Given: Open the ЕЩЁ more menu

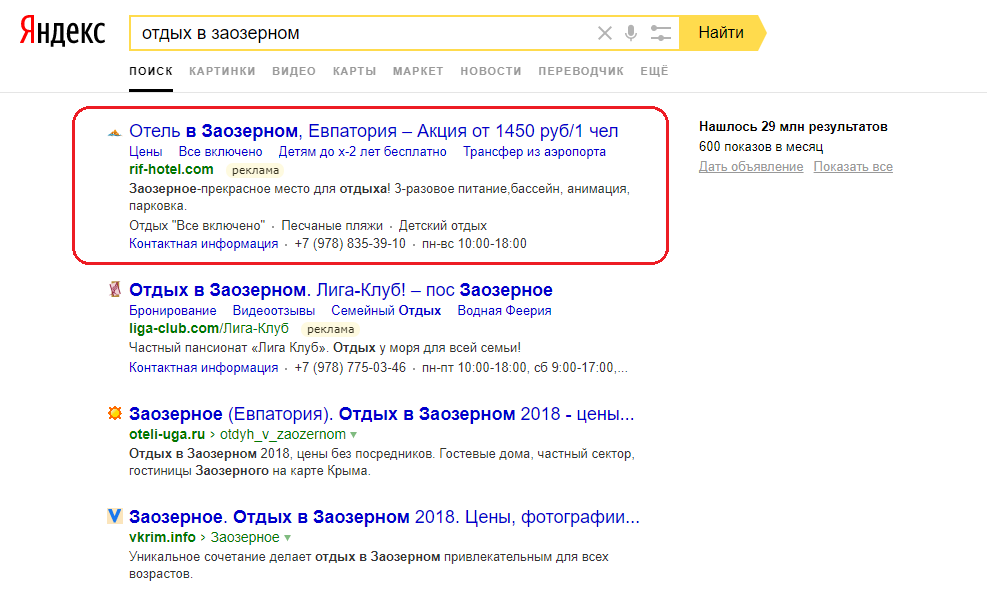Looking at the screenshot, I should (x=654, y=71).
